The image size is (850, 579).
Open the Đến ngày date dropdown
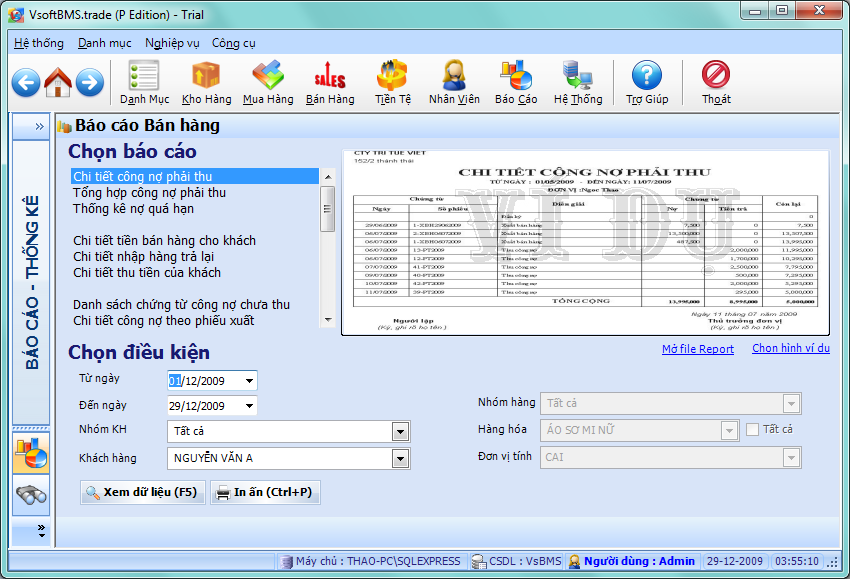[x=249, y=406]
